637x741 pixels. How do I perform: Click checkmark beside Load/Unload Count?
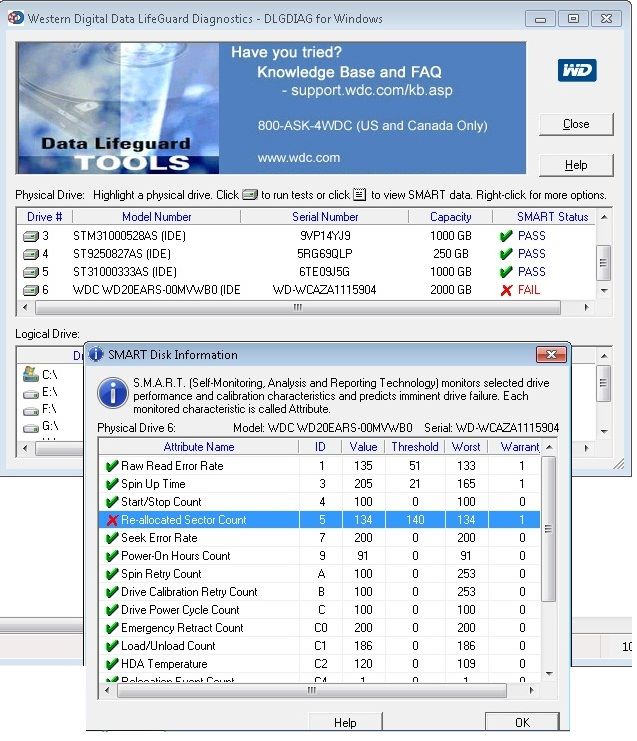112,646
